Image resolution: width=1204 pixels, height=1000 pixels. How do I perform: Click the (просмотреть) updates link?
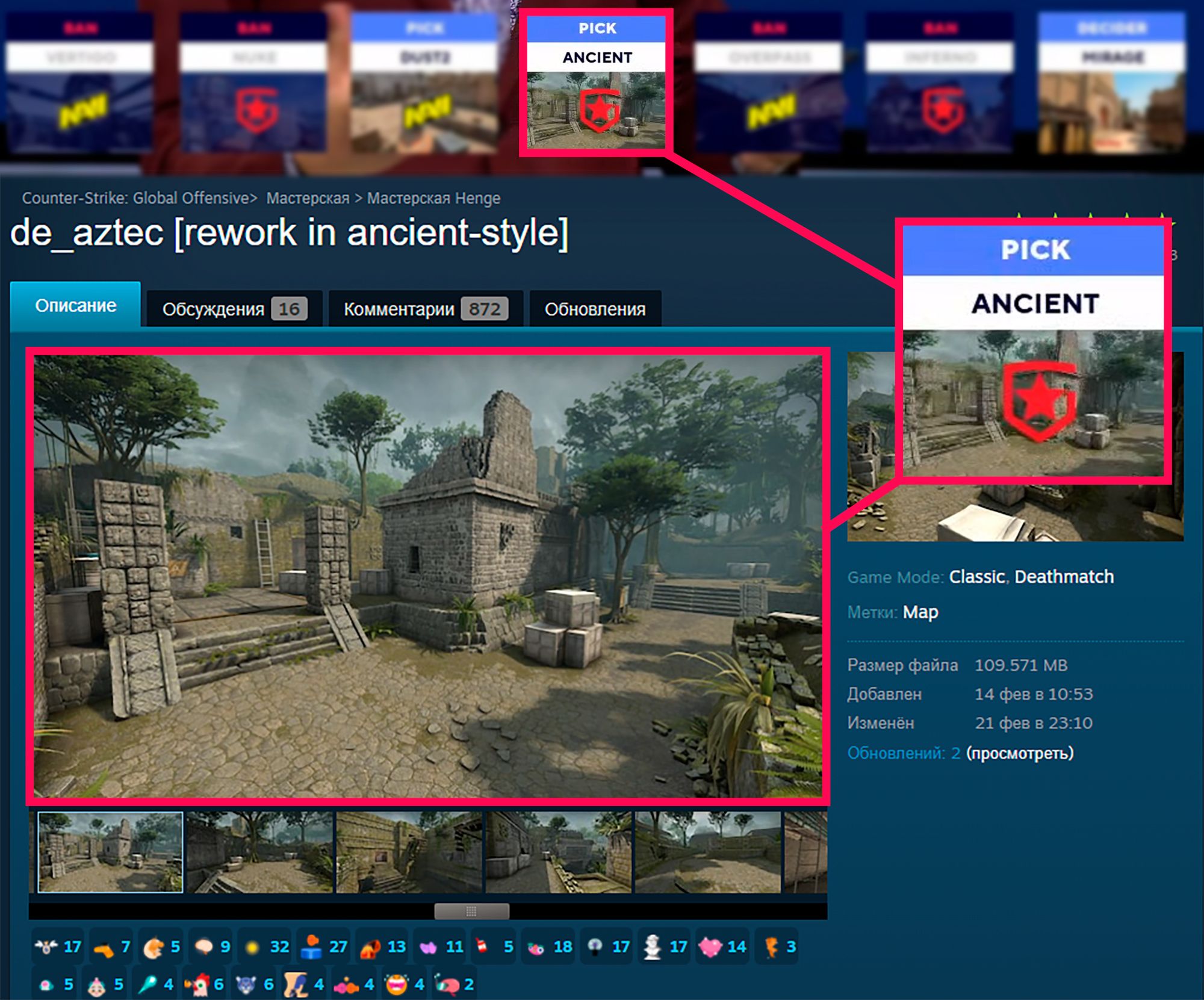1020,753
